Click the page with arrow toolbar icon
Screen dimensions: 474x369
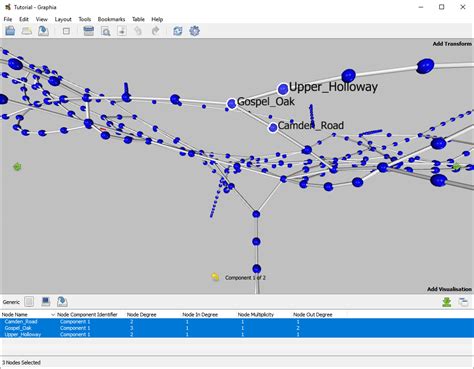pyautogui.click(x=122, y=31)
